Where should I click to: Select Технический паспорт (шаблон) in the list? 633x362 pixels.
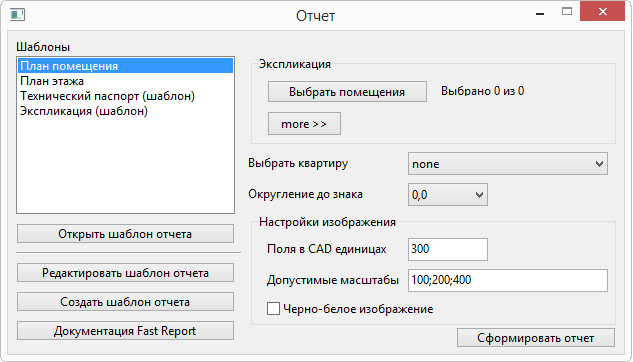pos(125,96)
